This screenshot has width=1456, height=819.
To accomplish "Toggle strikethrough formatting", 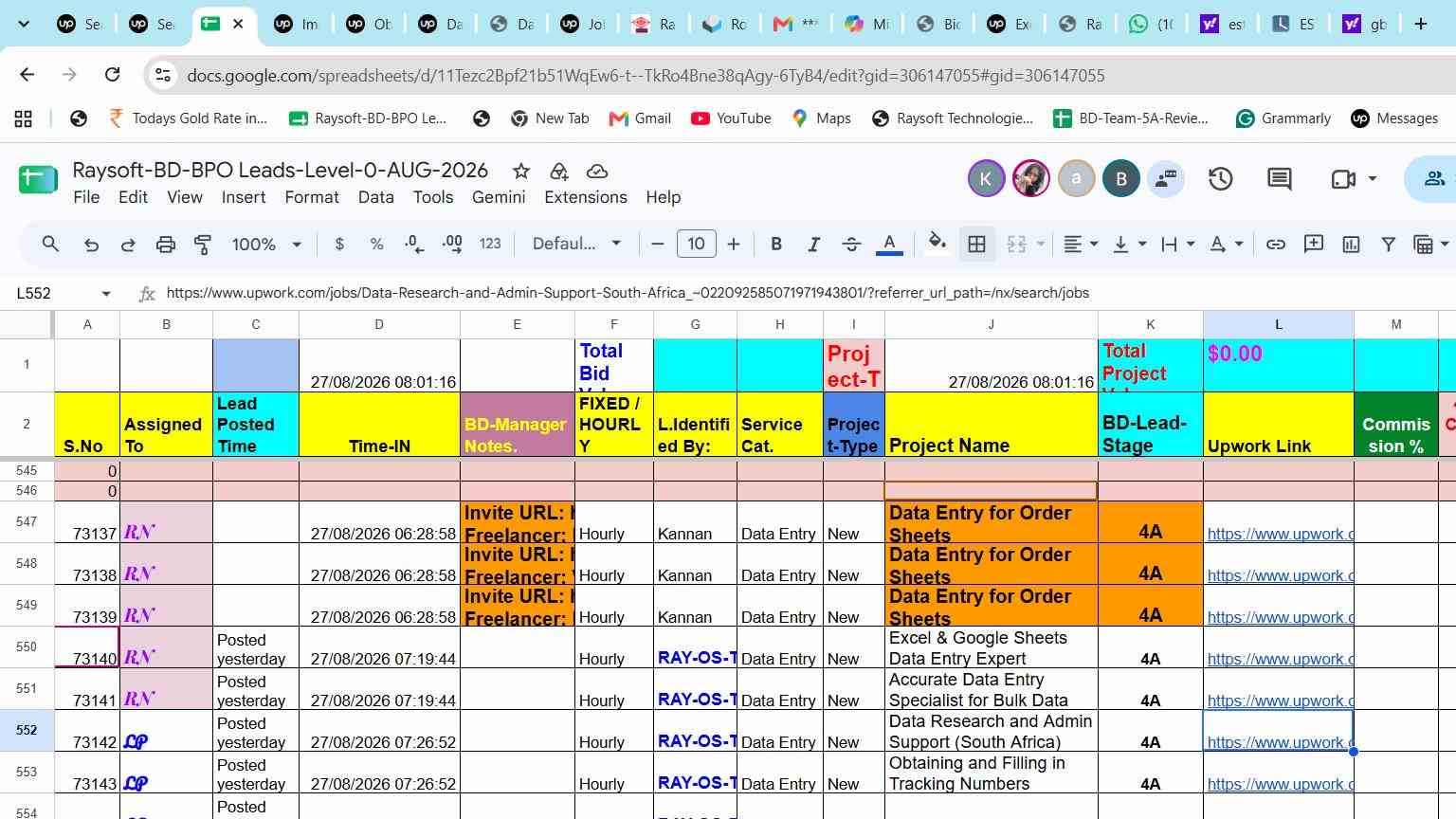I will coord(851,245).
